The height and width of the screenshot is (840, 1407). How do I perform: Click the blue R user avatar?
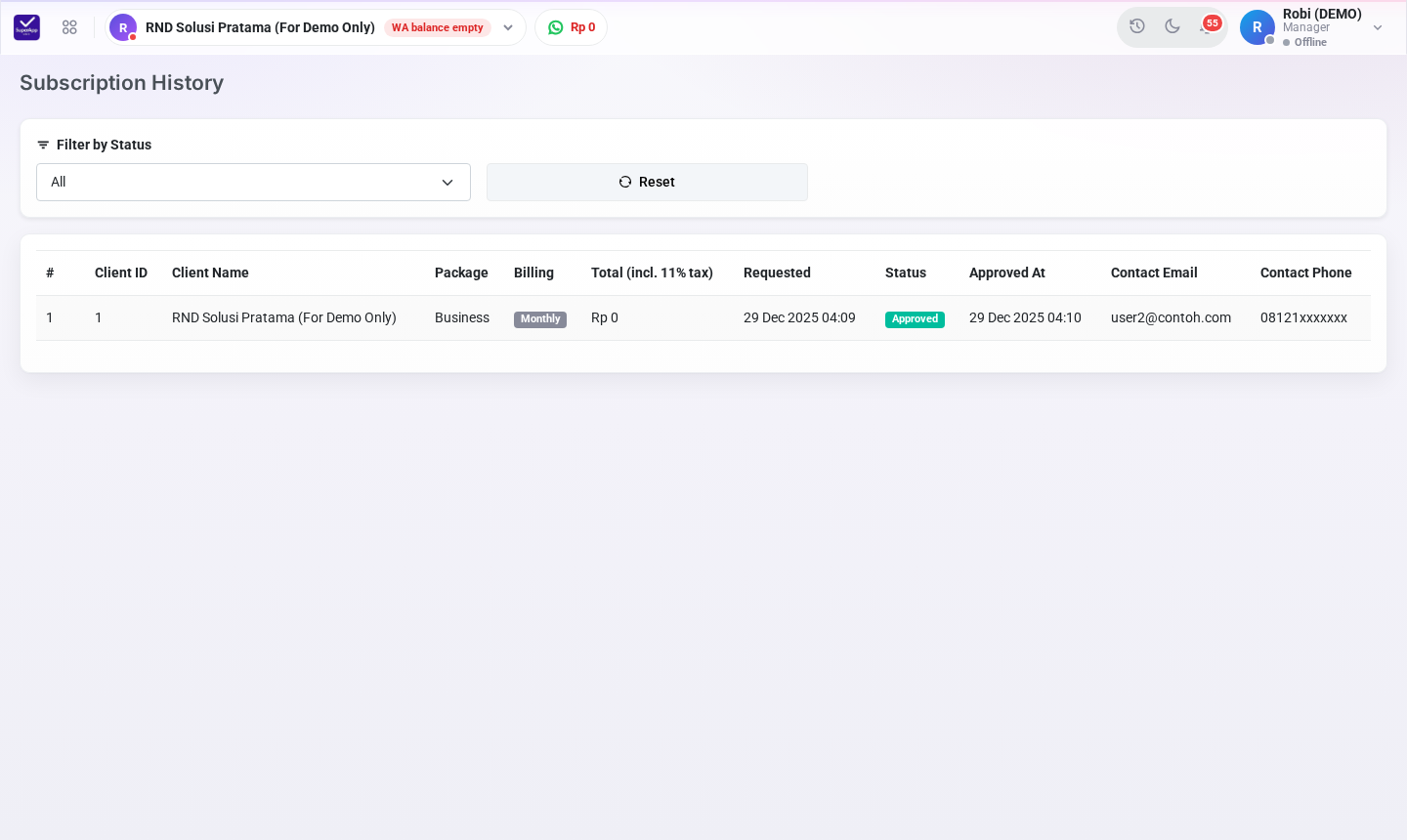[x=1258, y=27]
